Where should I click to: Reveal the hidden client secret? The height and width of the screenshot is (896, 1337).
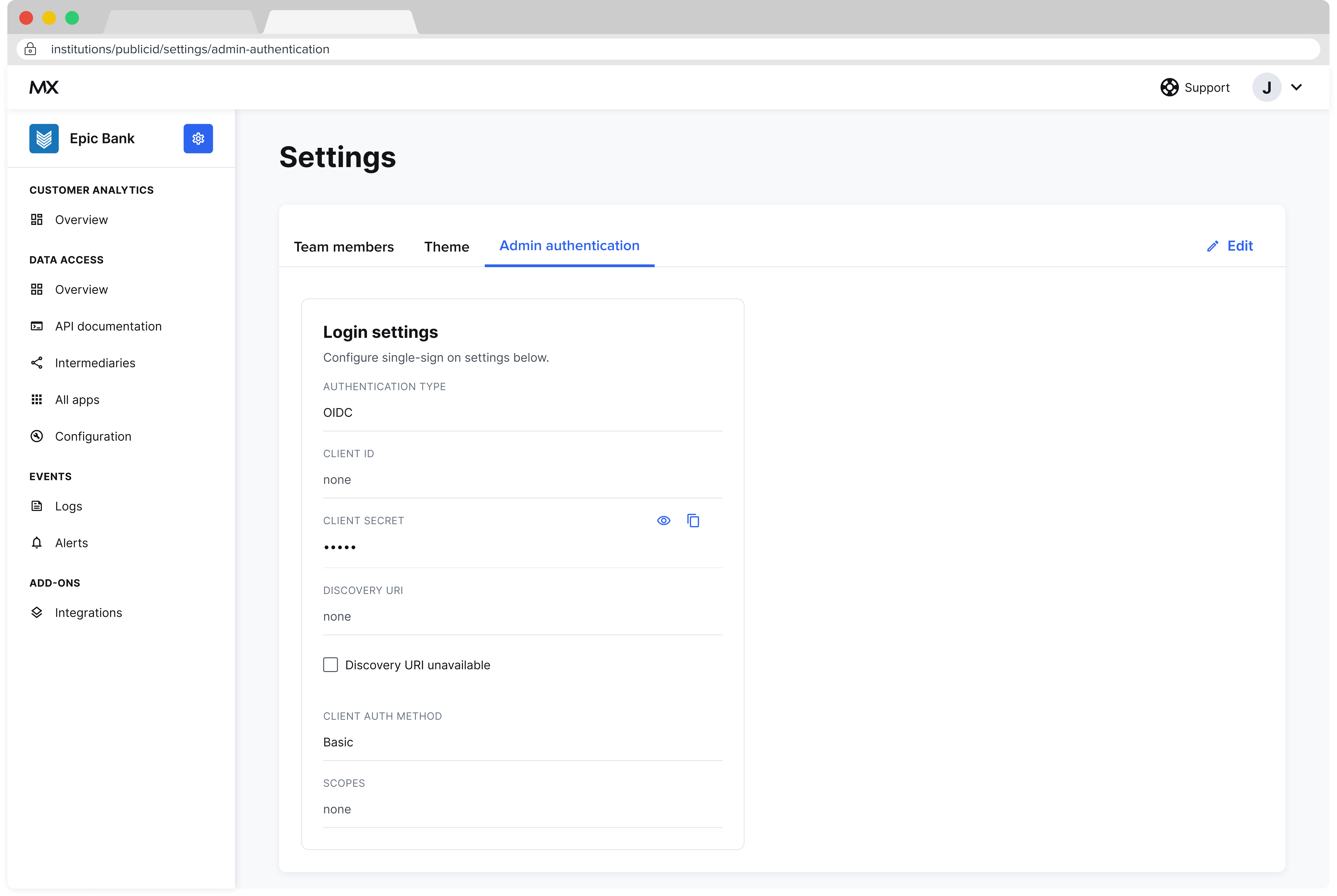pyautogui.click(x=663, y=521)
